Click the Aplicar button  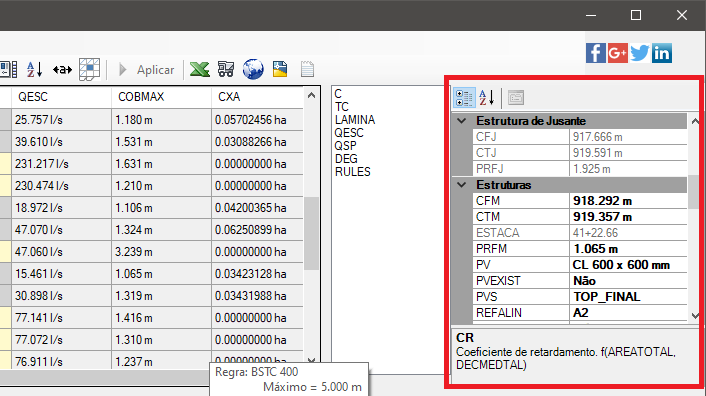click(x=147, y=70)
